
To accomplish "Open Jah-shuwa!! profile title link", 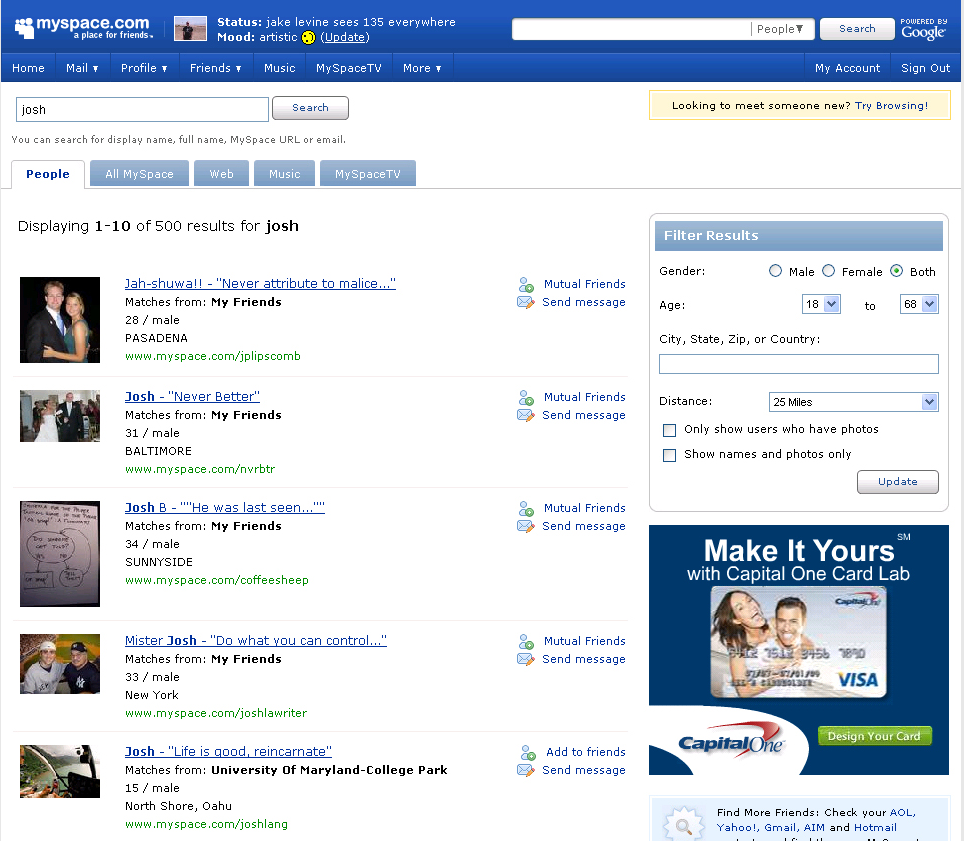I will (260, 283).
